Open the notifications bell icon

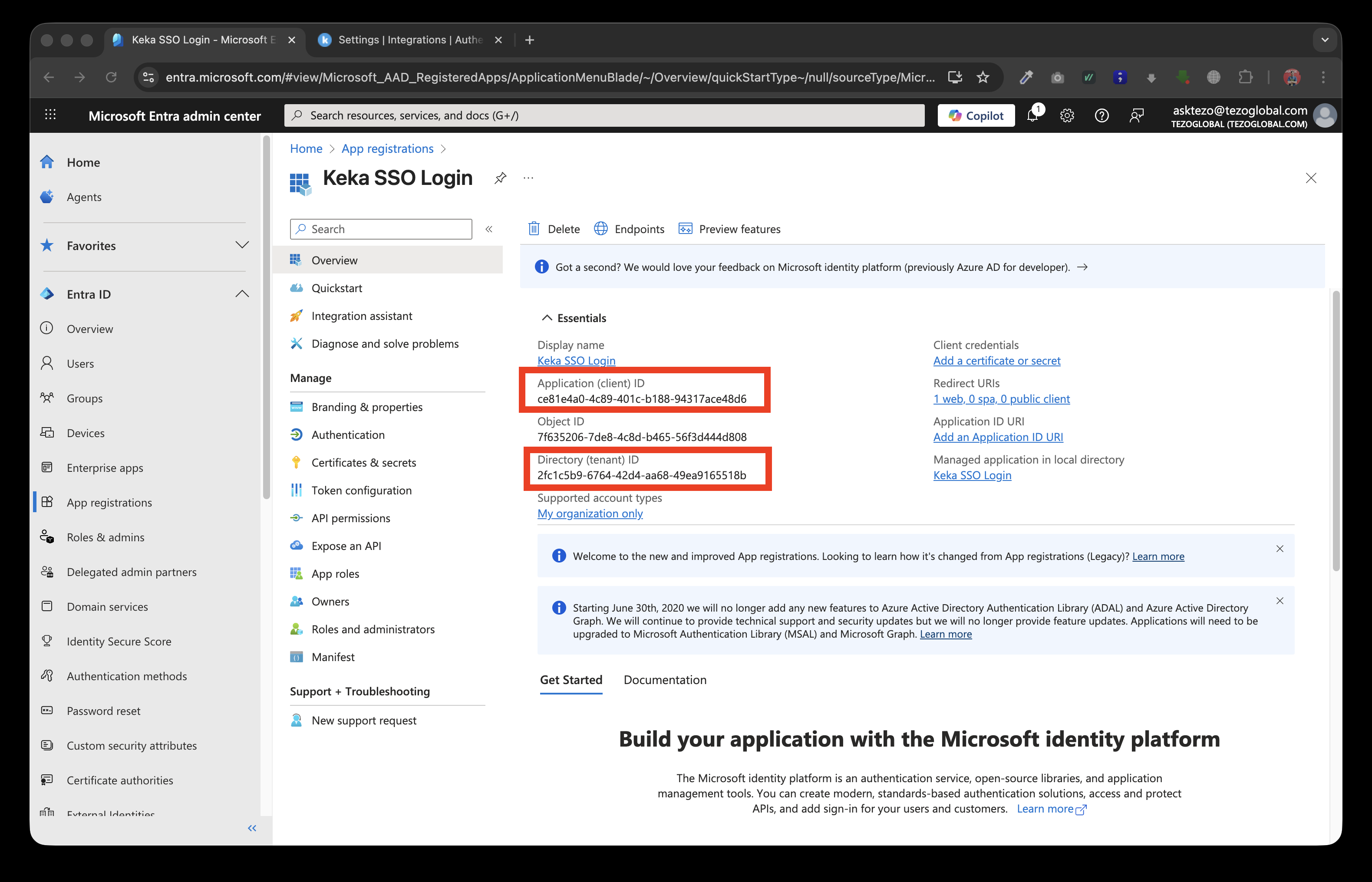(x=1032, y=116)
